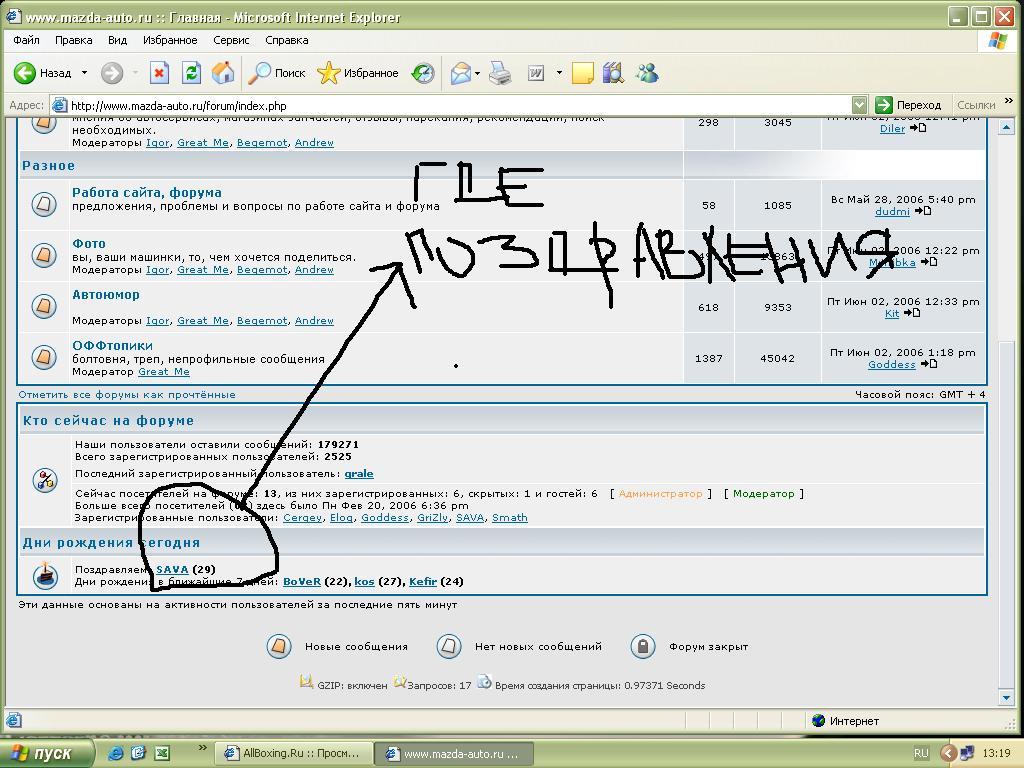
Task: Expand the Ссылки links chevron
Action: 1009,101
